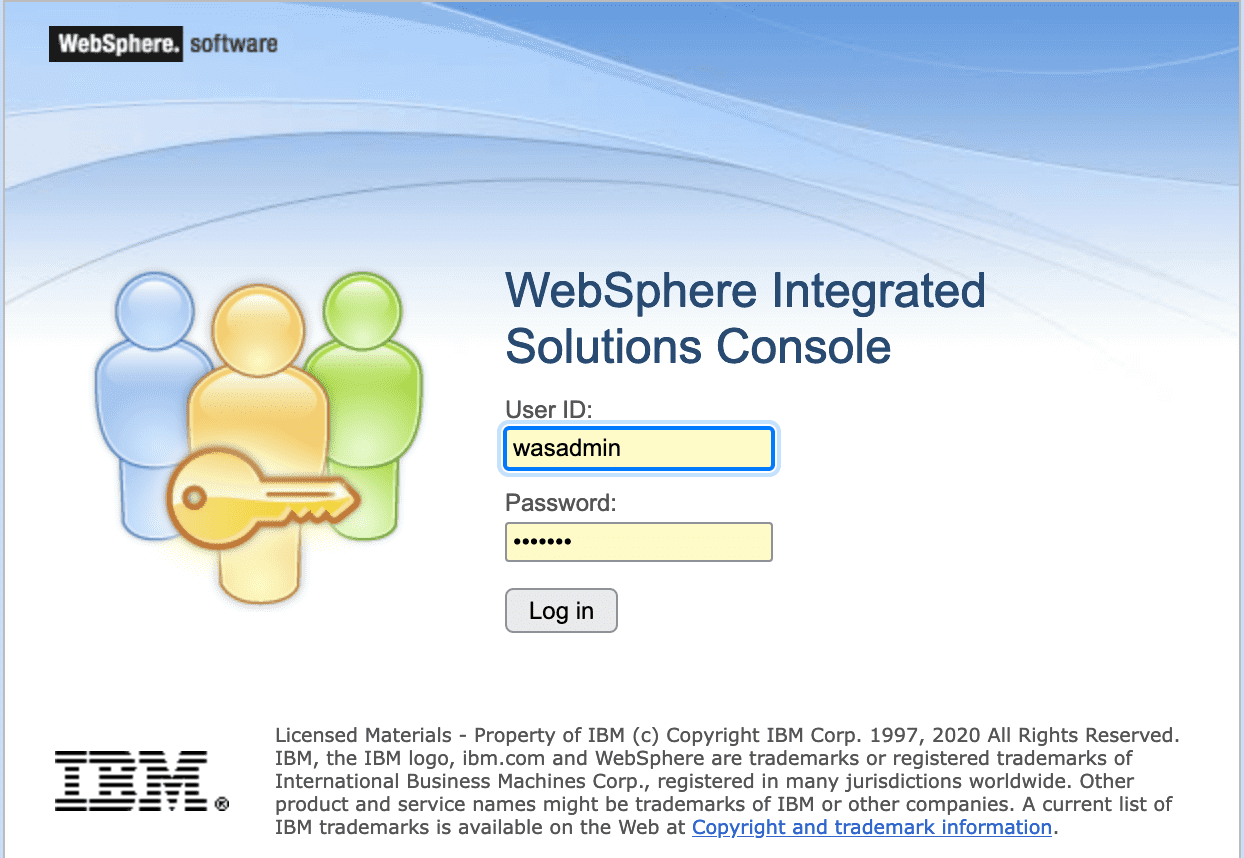Image resolution: width=1244 pixels, height=858 pixels.
Task: Click the "WebSphere Integrated Solutions Console" heading
Action: point(745,318)
